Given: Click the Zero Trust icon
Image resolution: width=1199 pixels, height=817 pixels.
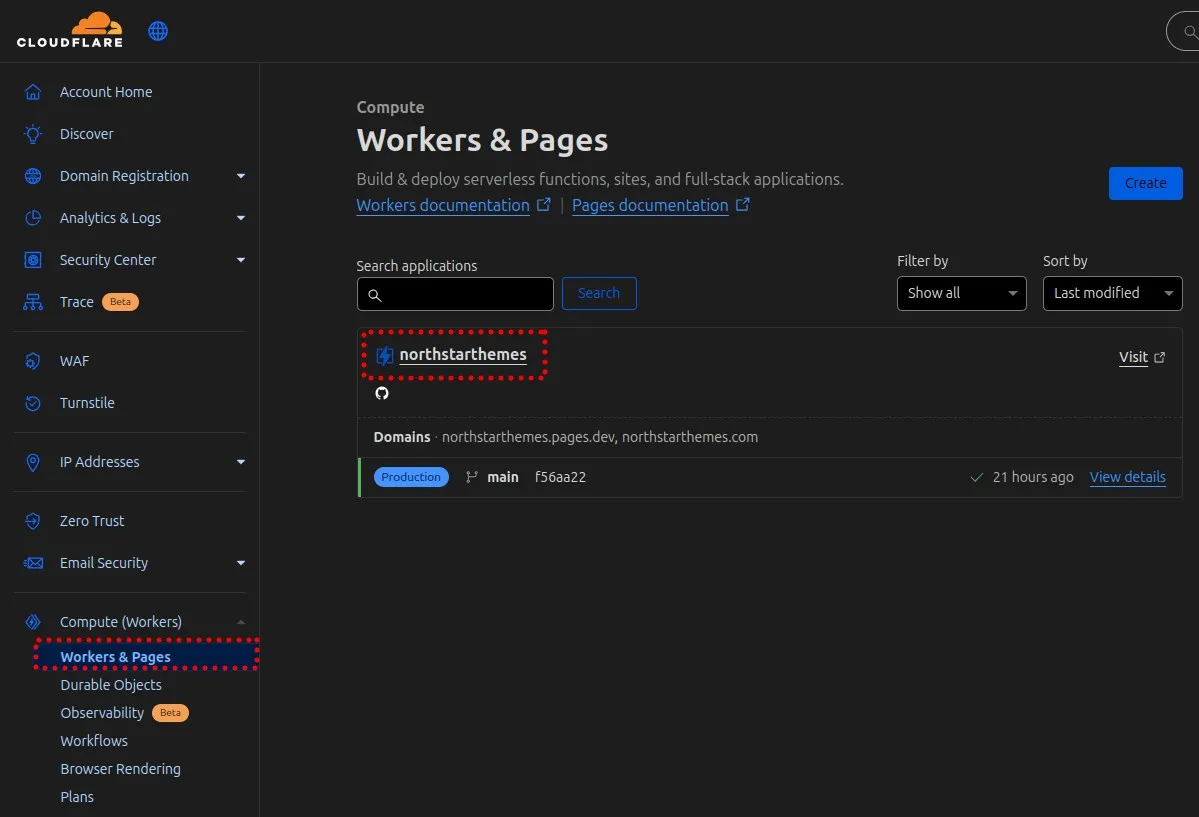Looking at the screenshot, I should click(x=33, y=521).
